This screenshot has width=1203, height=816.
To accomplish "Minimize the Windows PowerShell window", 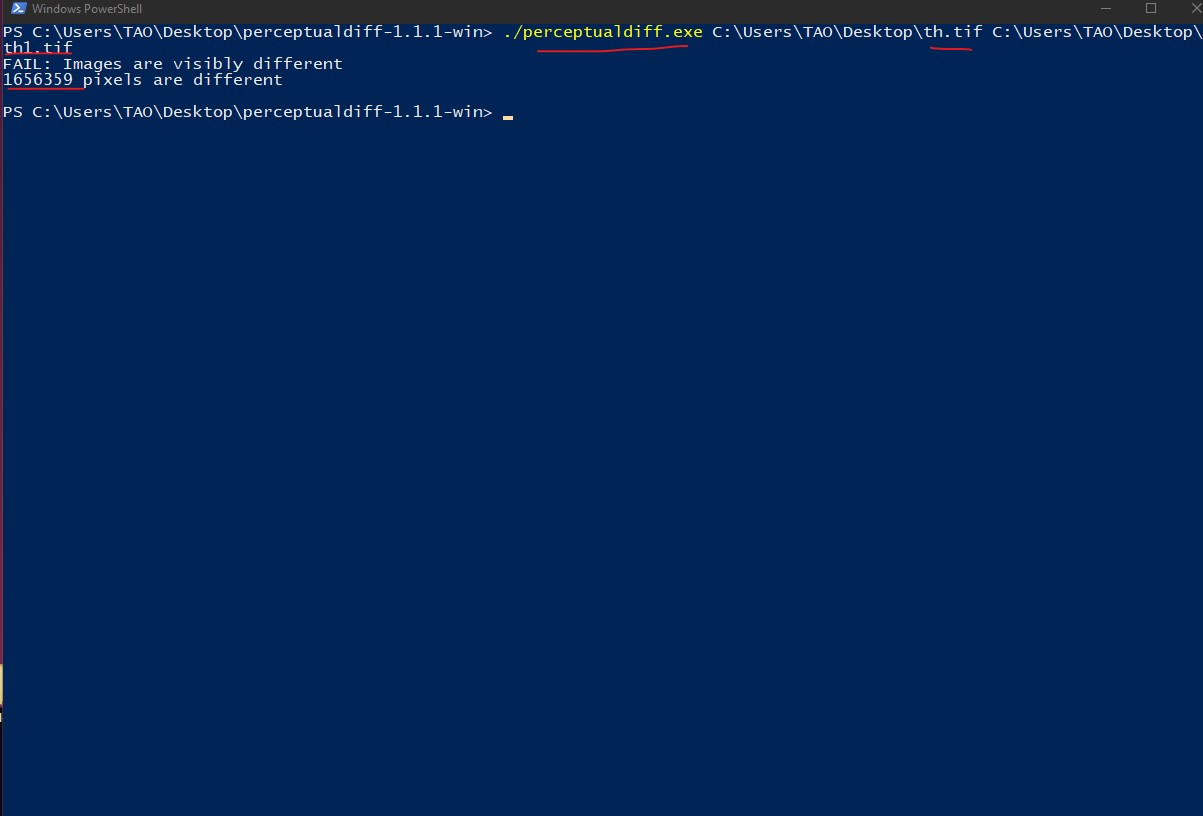I will [x=1106, y=9].
